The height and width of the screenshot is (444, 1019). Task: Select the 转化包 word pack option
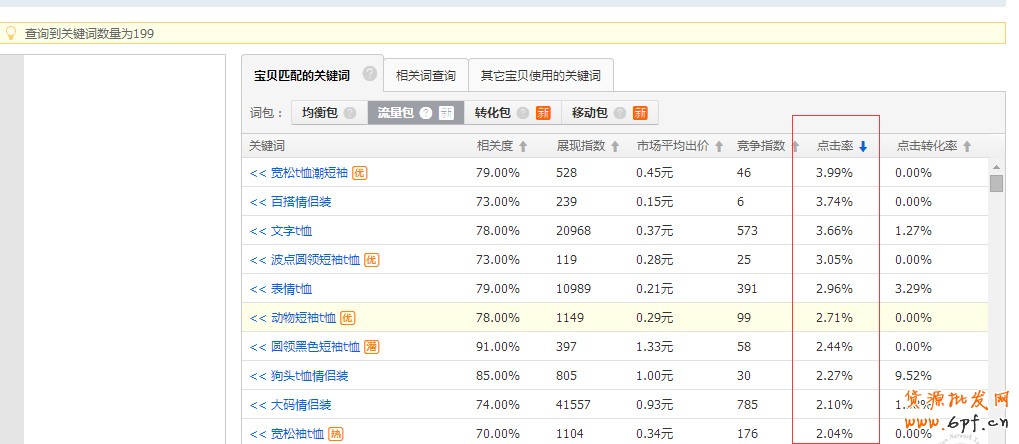coord(492,113)
